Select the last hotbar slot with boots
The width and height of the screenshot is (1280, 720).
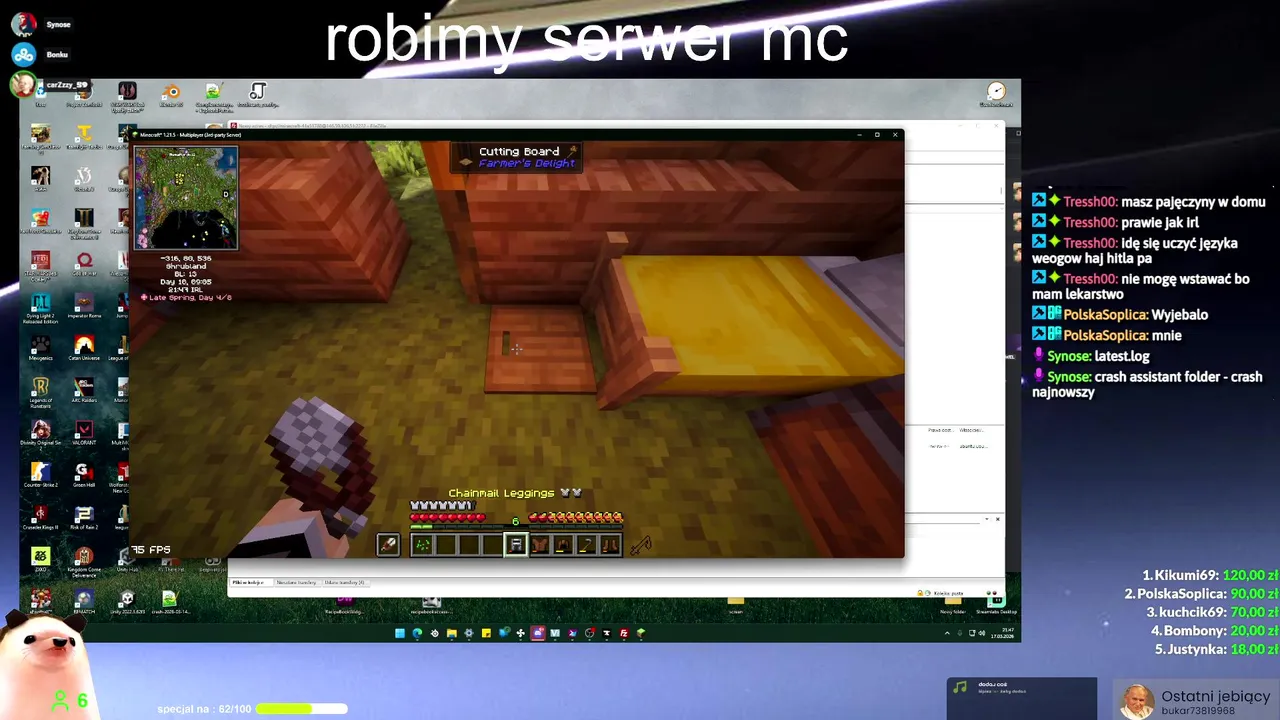pyautogui.click(x=609, y=545)
